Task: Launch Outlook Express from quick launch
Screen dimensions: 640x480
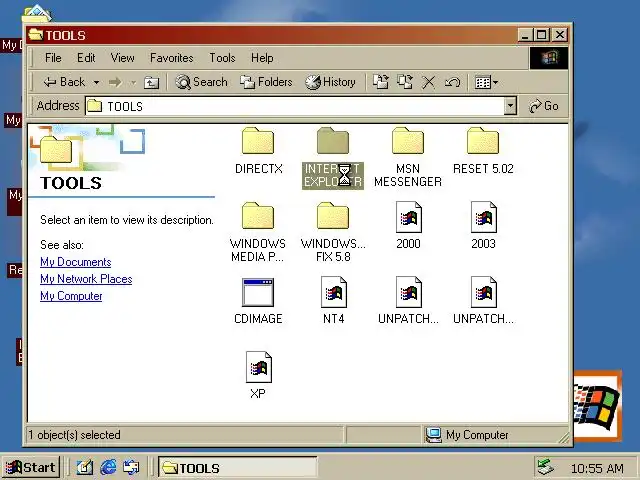Action: (x=131, y=467)
